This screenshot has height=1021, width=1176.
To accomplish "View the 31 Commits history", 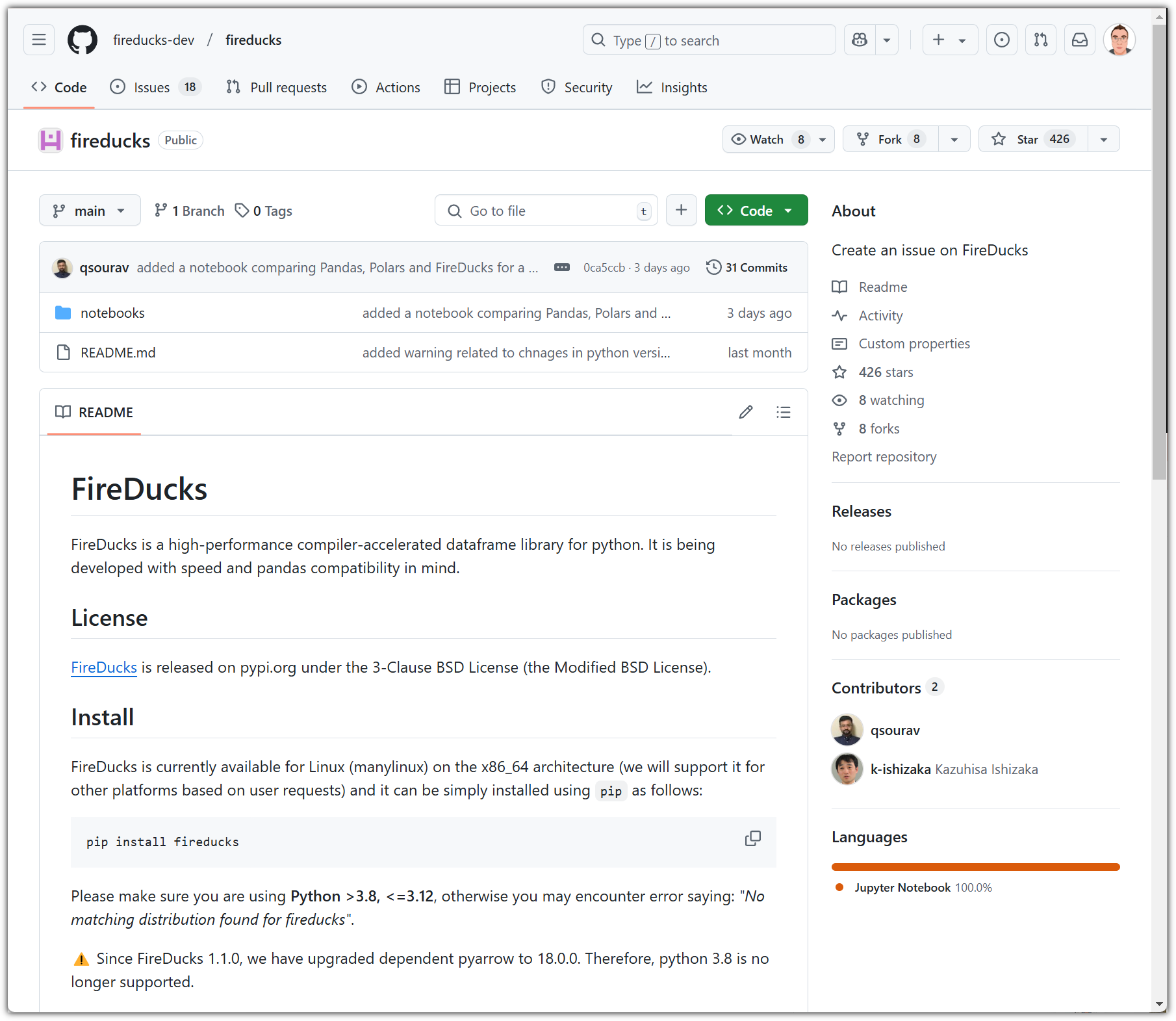I will [747, 268].
